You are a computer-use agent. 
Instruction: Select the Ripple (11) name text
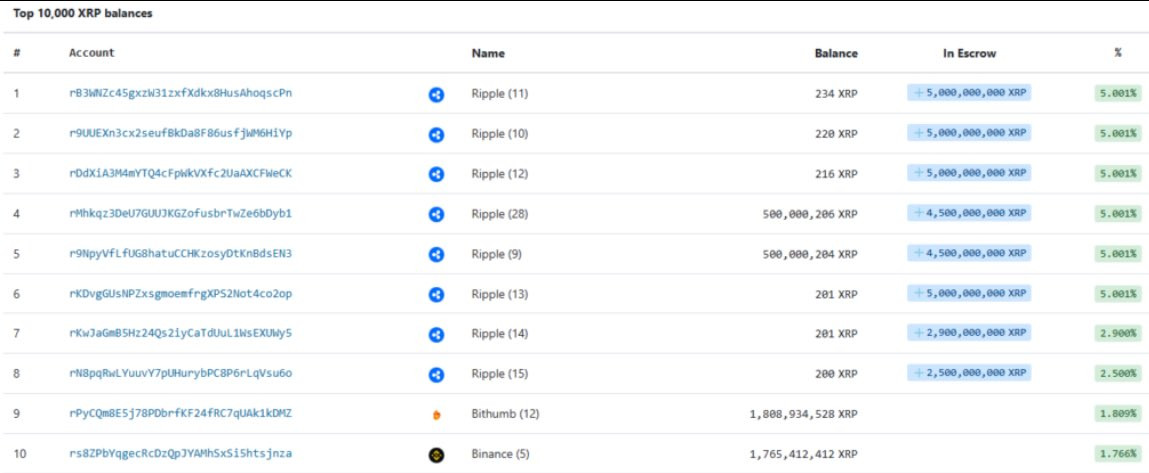(500, 93)
